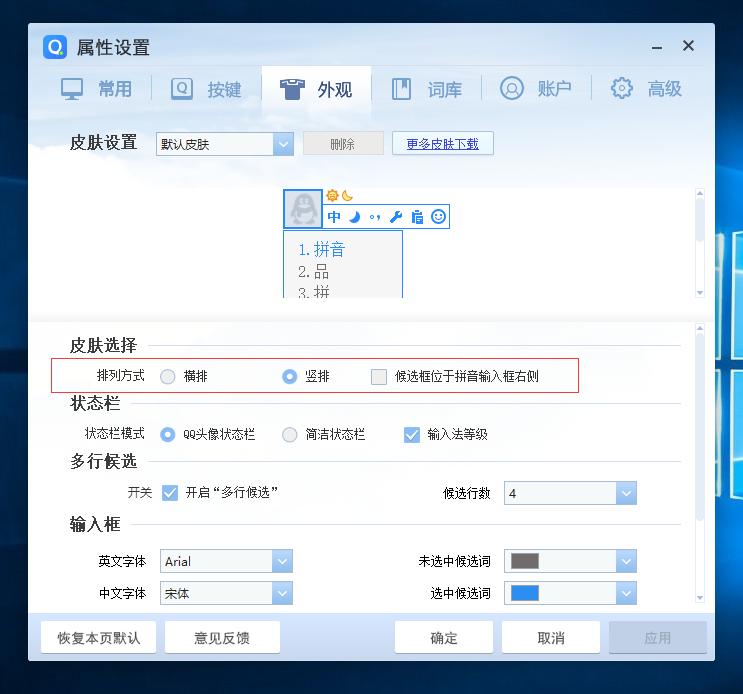The width and height of the screenshot is (743, 694).
Task: Close the 属性设置 window
Action: coord(689,45)
